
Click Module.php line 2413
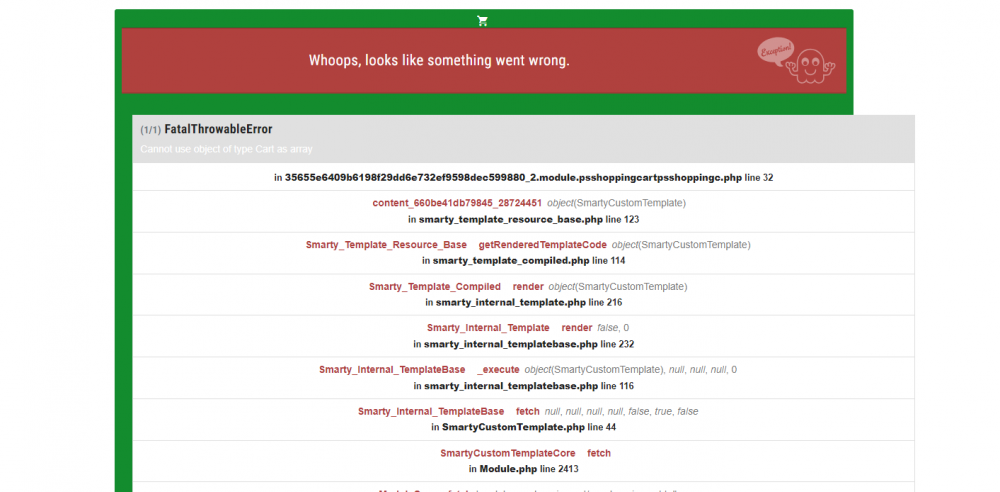tap(524, 469)
